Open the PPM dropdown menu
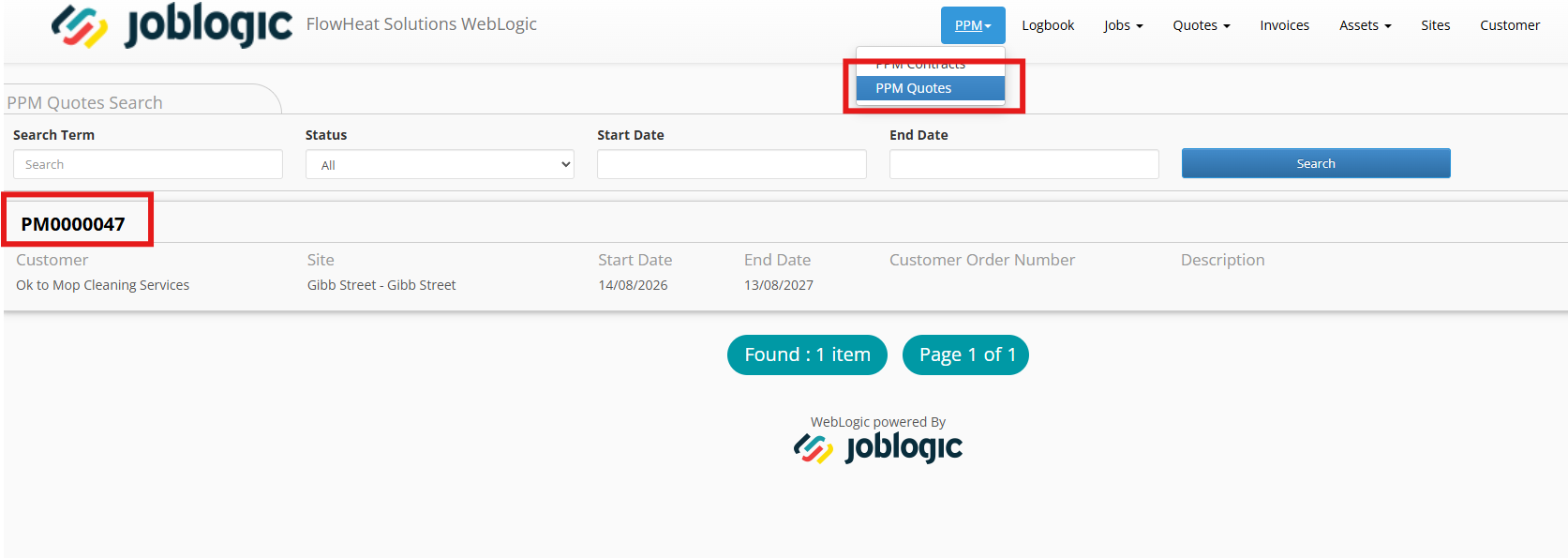 pyautogui.click(x=973, y=25)
